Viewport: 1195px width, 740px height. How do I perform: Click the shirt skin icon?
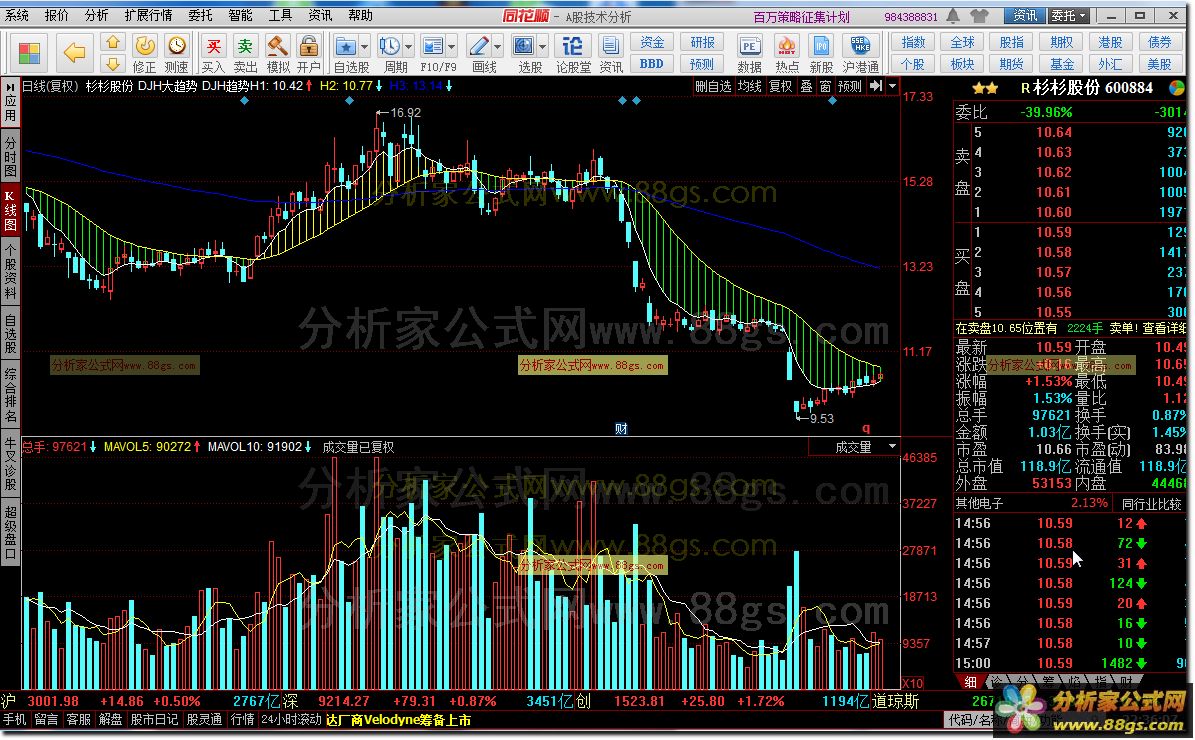pyautogui.click(x=980, y=15)
